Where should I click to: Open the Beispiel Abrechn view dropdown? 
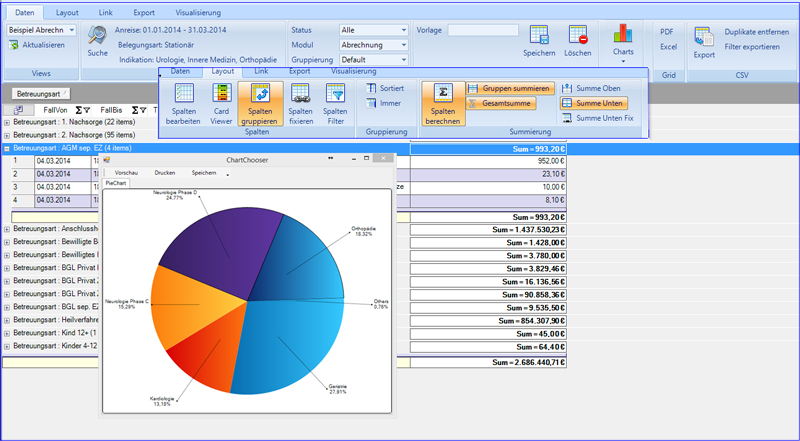(x=71, y=30)
